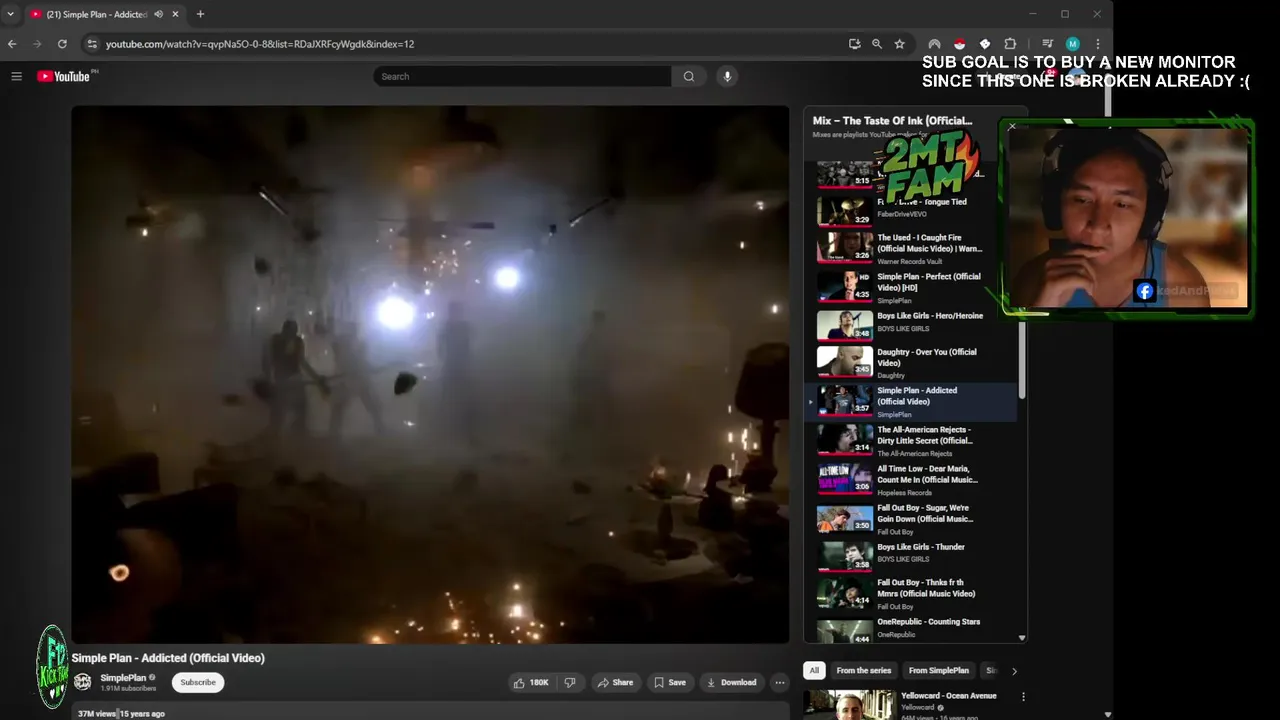This screenshot has height=720, width=1280.
Task: Subscribe to the SimplePlan channel
Action: pyautogui.click(x=198, y=682)
